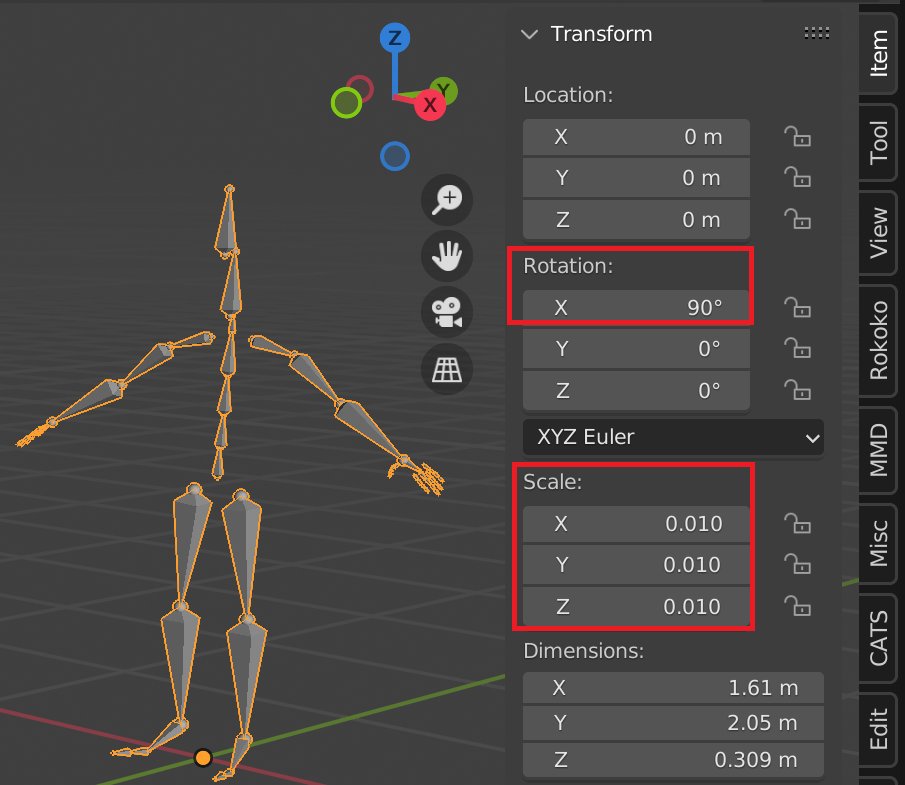Click the green Y axis gizmo ball

click(x=444, y=90)
